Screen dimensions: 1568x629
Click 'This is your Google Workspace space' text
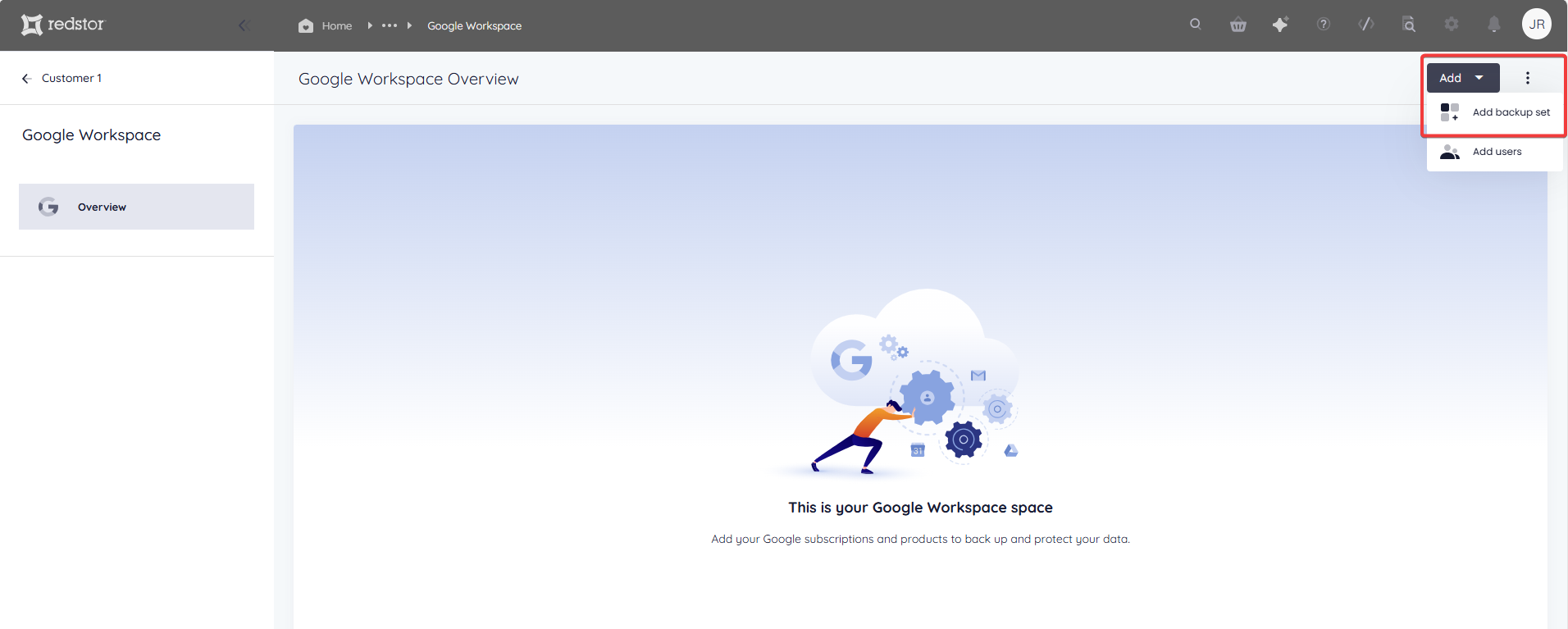(920, 508)
